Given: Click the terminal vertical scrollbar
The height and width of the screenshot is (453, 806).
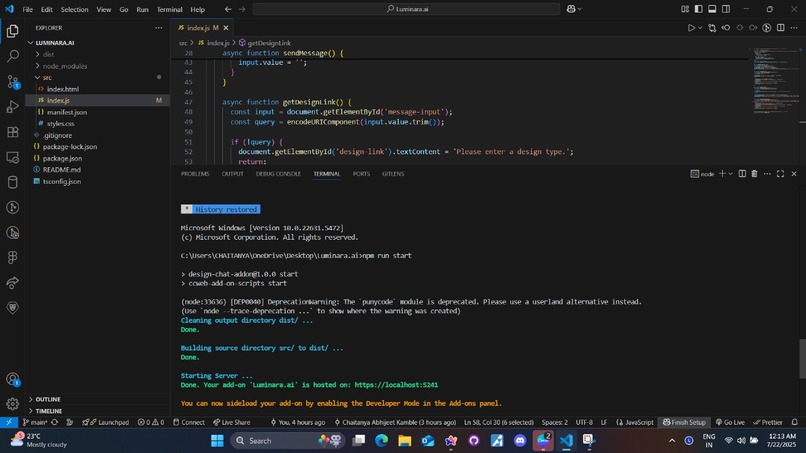Looking at the screenshot, I should [802, 358].
